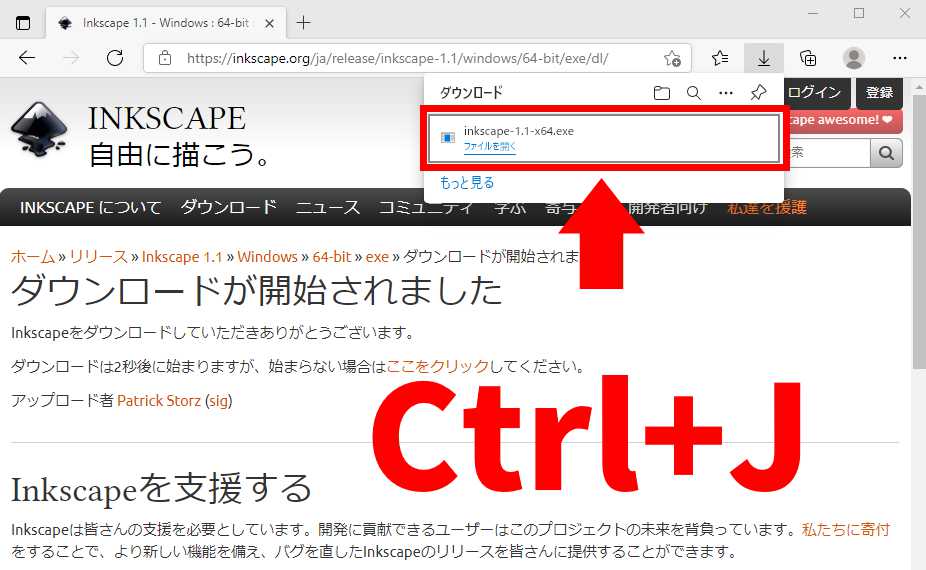Click the ファイルを開く link
This screenshot has width=926, height=570.
[490, 146]
